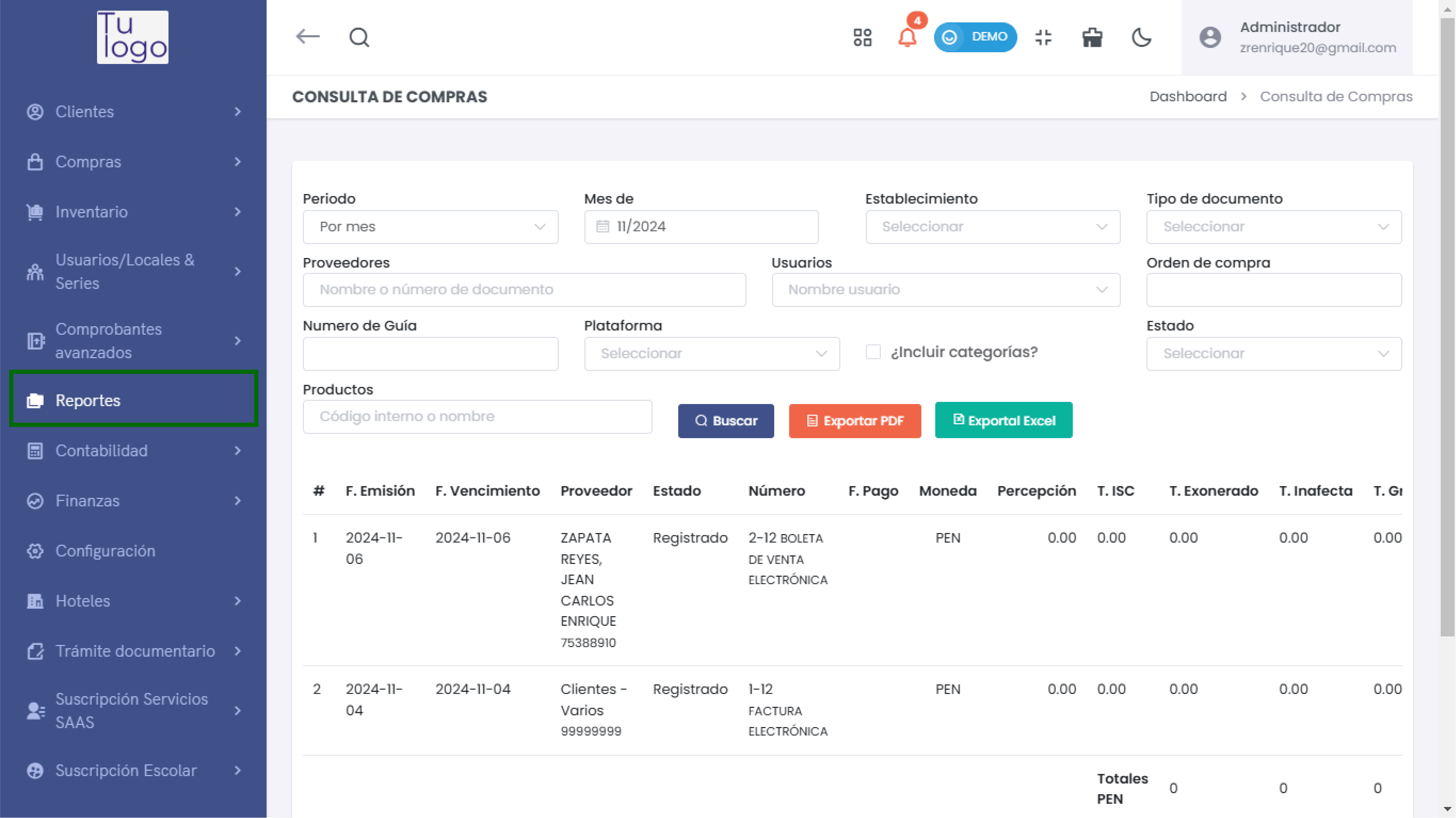The width and height of the screenshot is (1456, 818).
Task: Click the Administrador user avatar icon
Action: pos(1210,37)
